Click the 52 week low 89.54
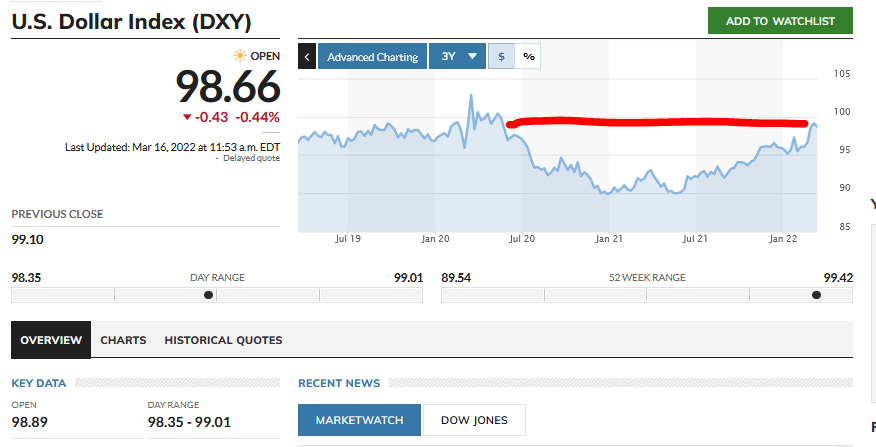 click(x=456, y=278)
